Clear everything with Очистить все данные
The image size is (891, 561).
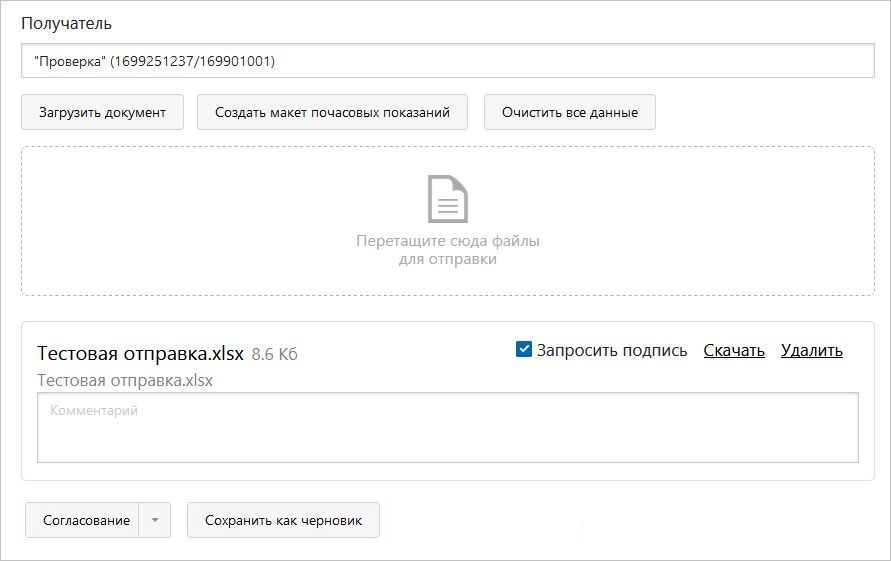pyautogui.click(x=570, y=112)
